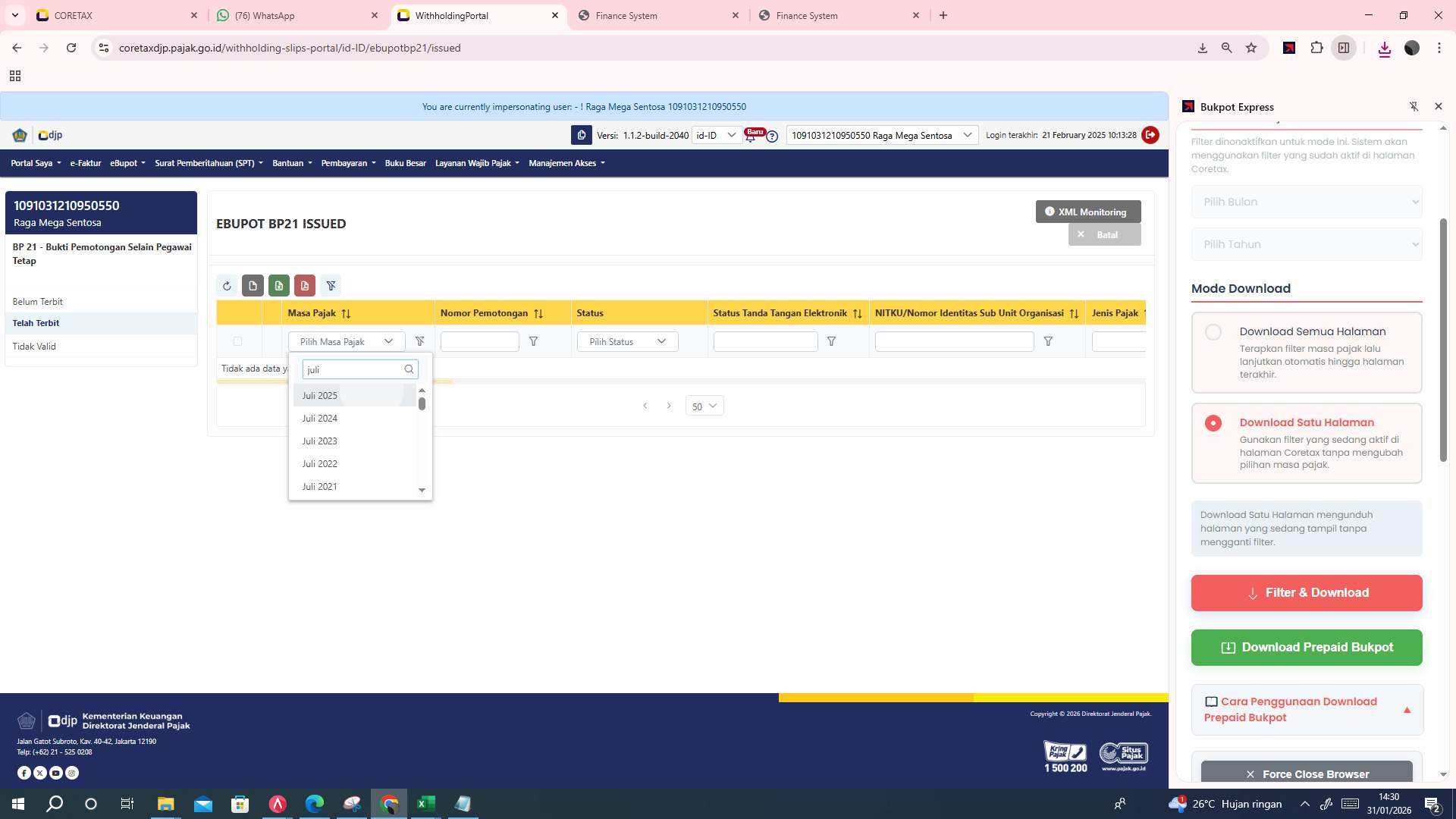Sort the Nomor Pemotongan column
The height and width of the screenshot is (819, 1456).
pos(539,312)
